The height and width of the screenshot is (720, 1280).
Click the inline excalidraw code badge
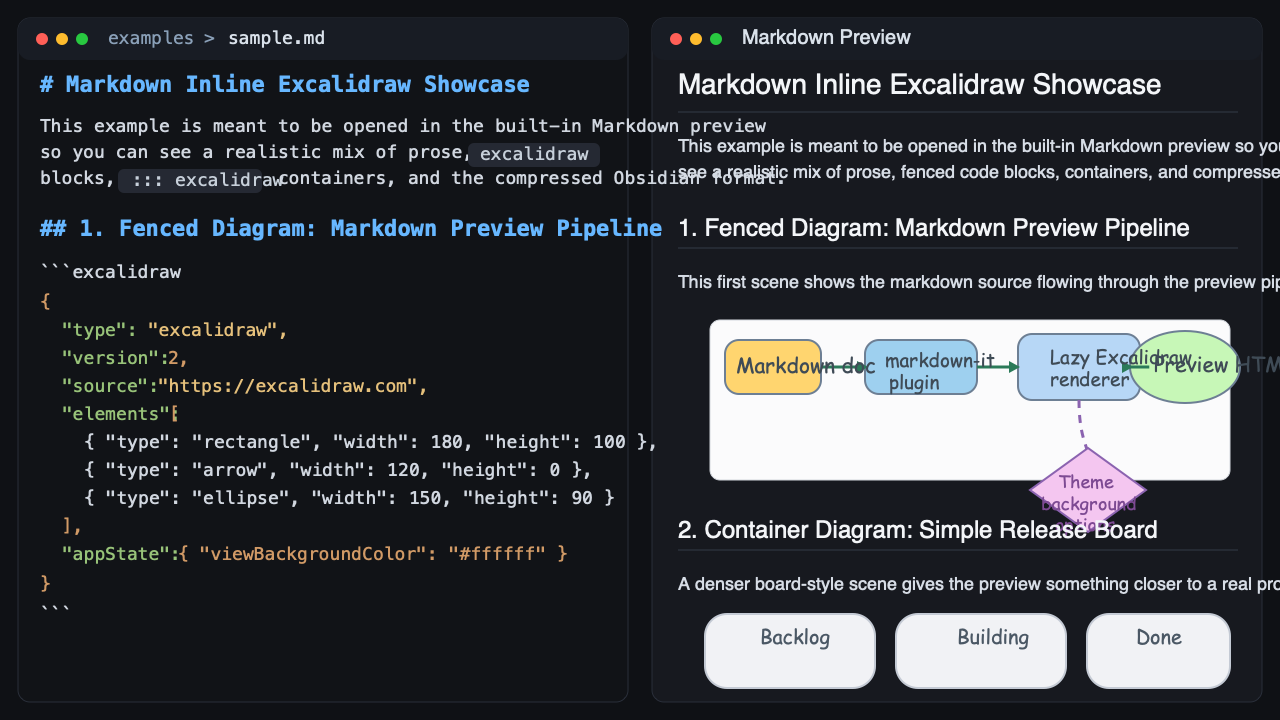pyautogui.click(x=534, y=154)
